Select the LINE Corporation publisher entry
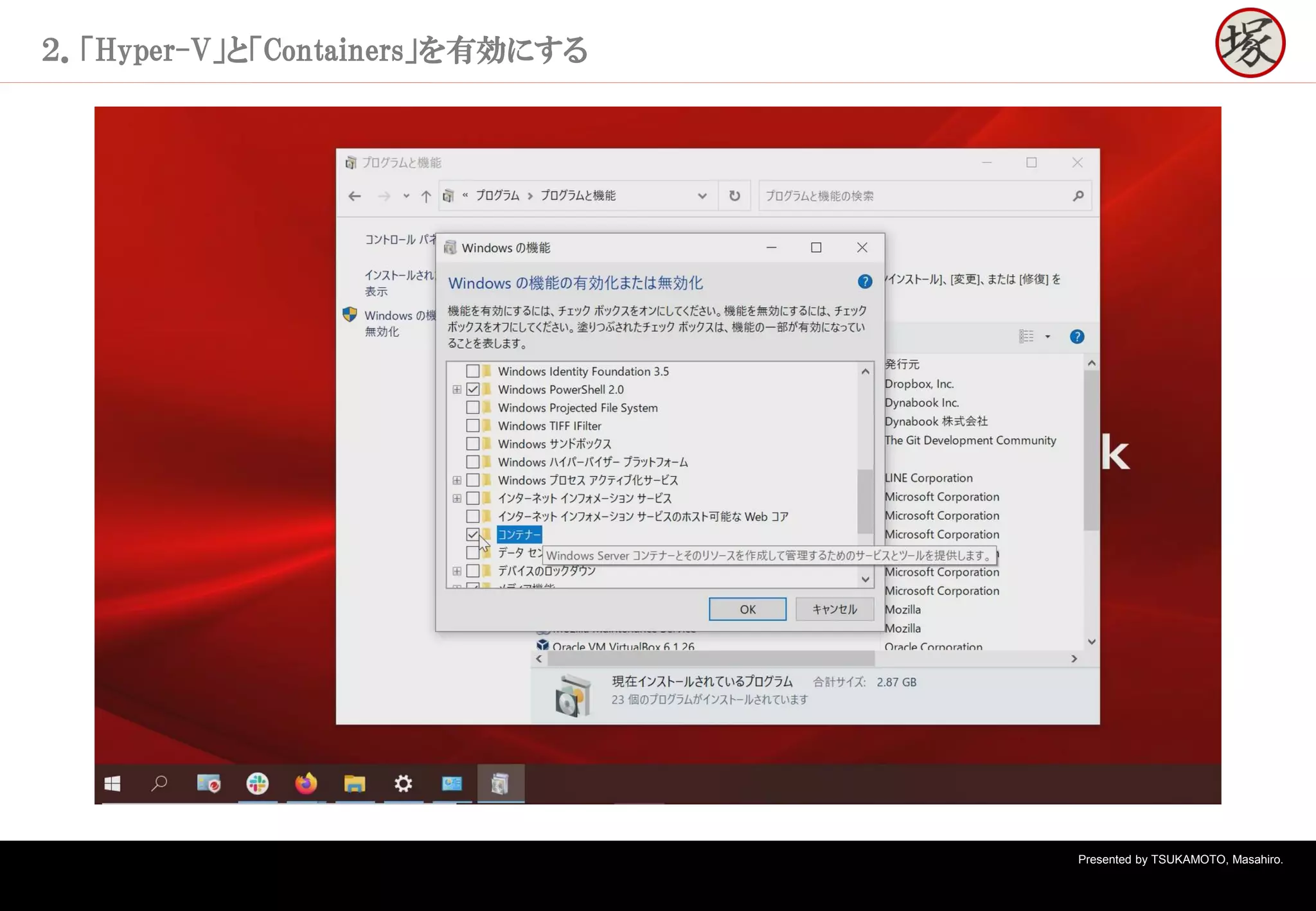The height and width of the screenshot is (911, 1316). [x=929, y=478]
